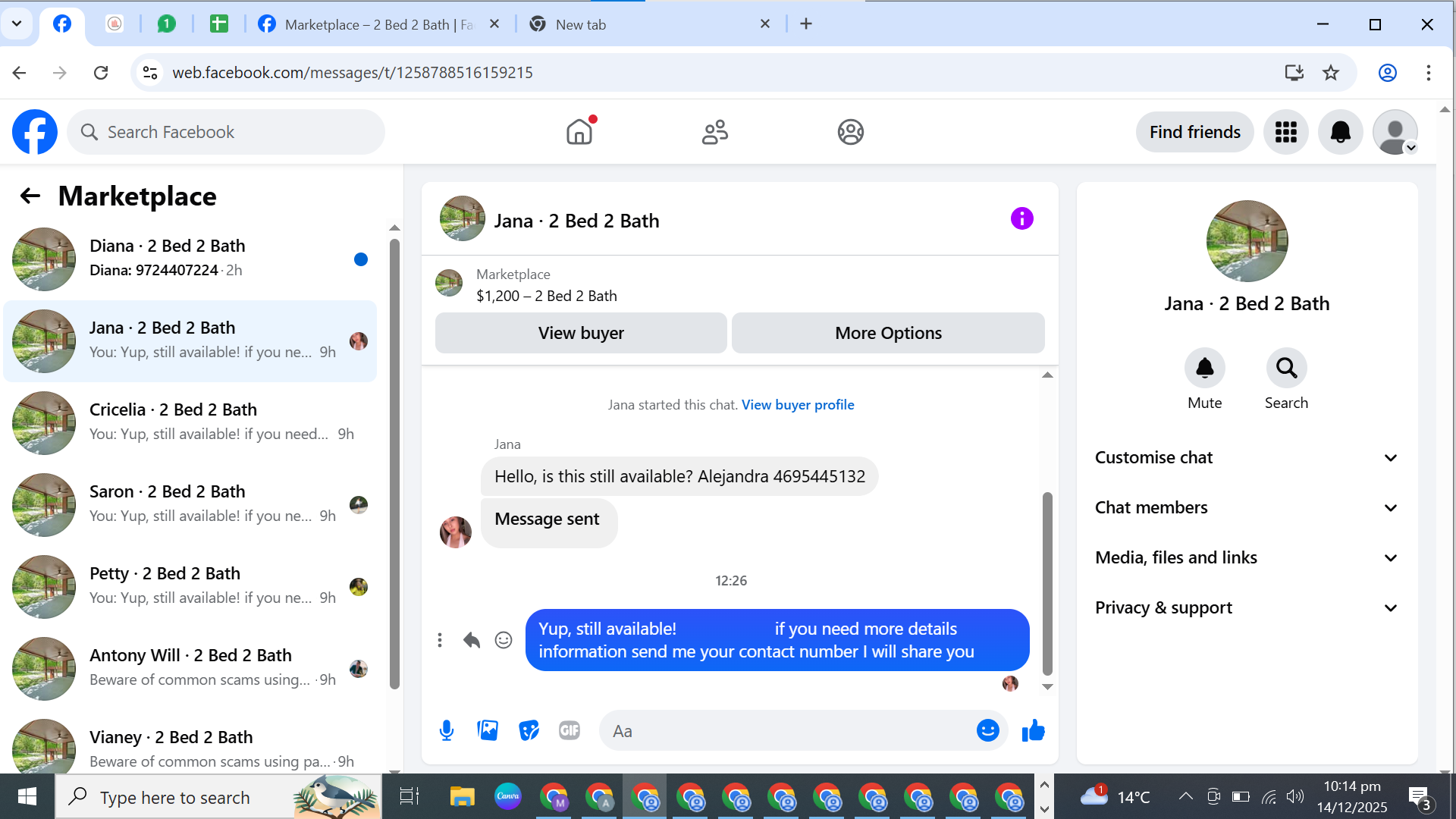
Task: Open the GIF picker
Action: 570,730
